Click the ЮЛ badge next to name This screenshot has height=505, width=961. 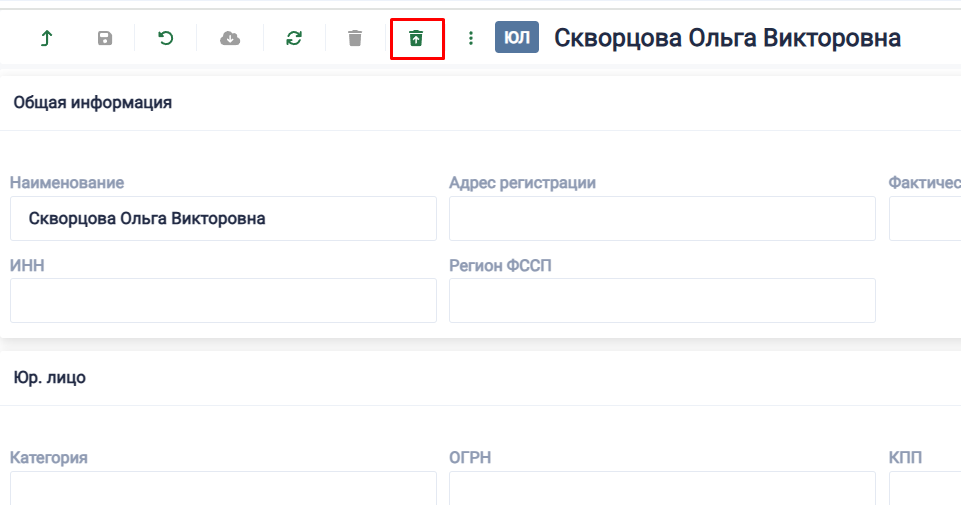[x=517, y=38]
